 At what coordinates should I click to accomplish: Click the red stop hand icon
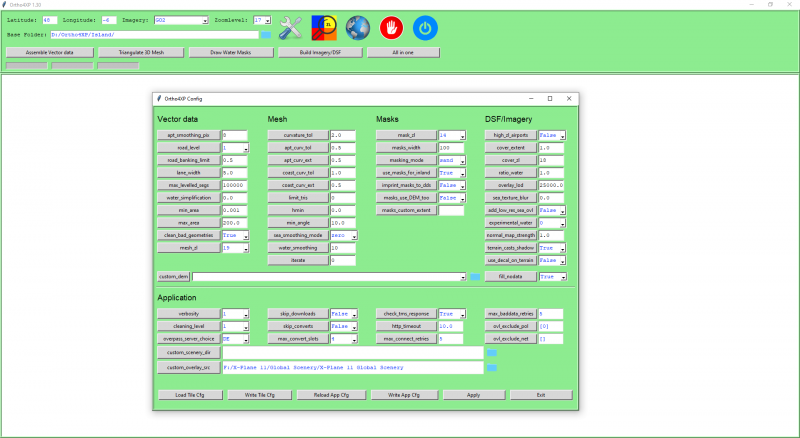391,28
